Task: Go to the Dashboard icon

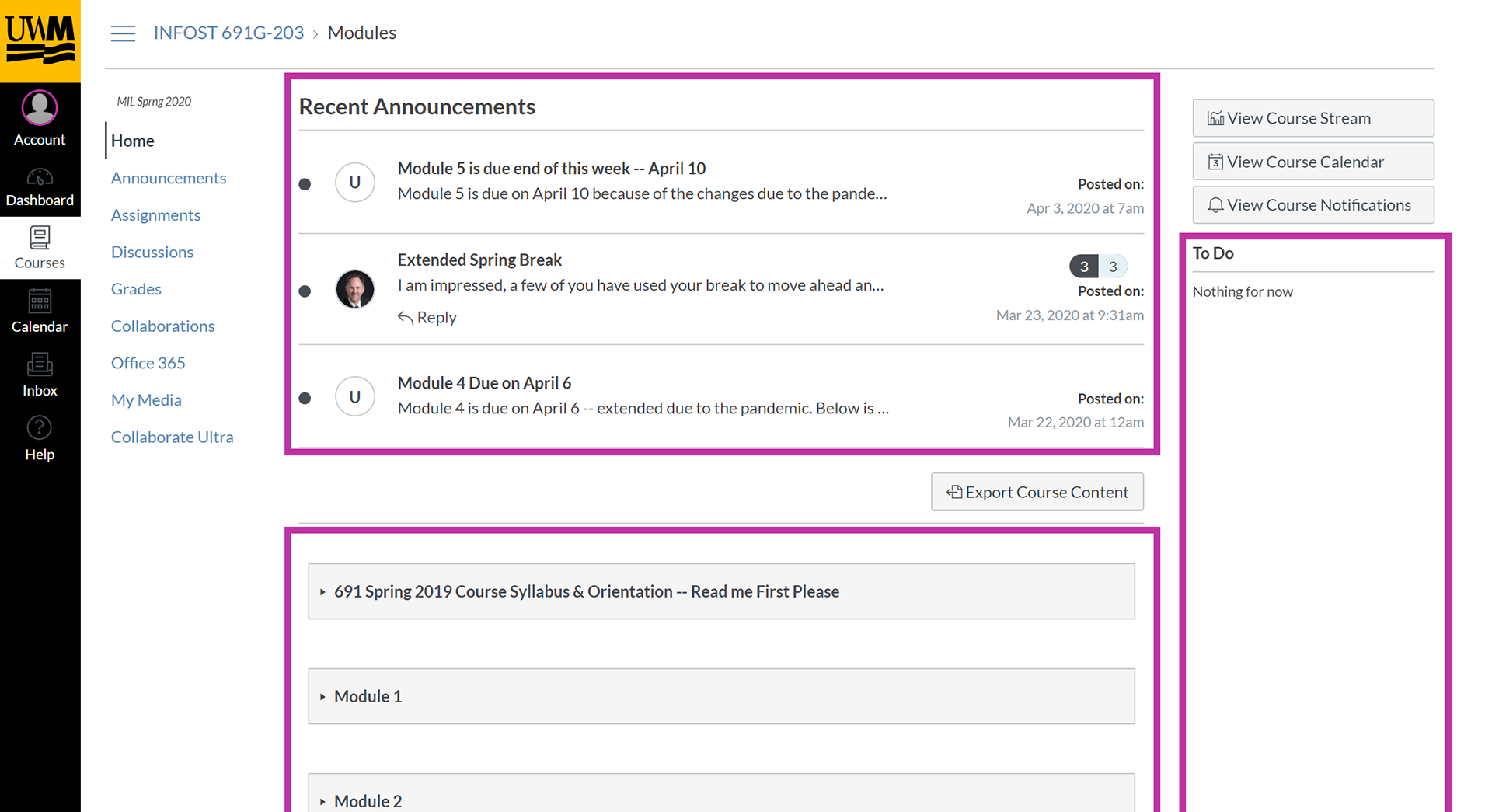Action: pos(40,178)
